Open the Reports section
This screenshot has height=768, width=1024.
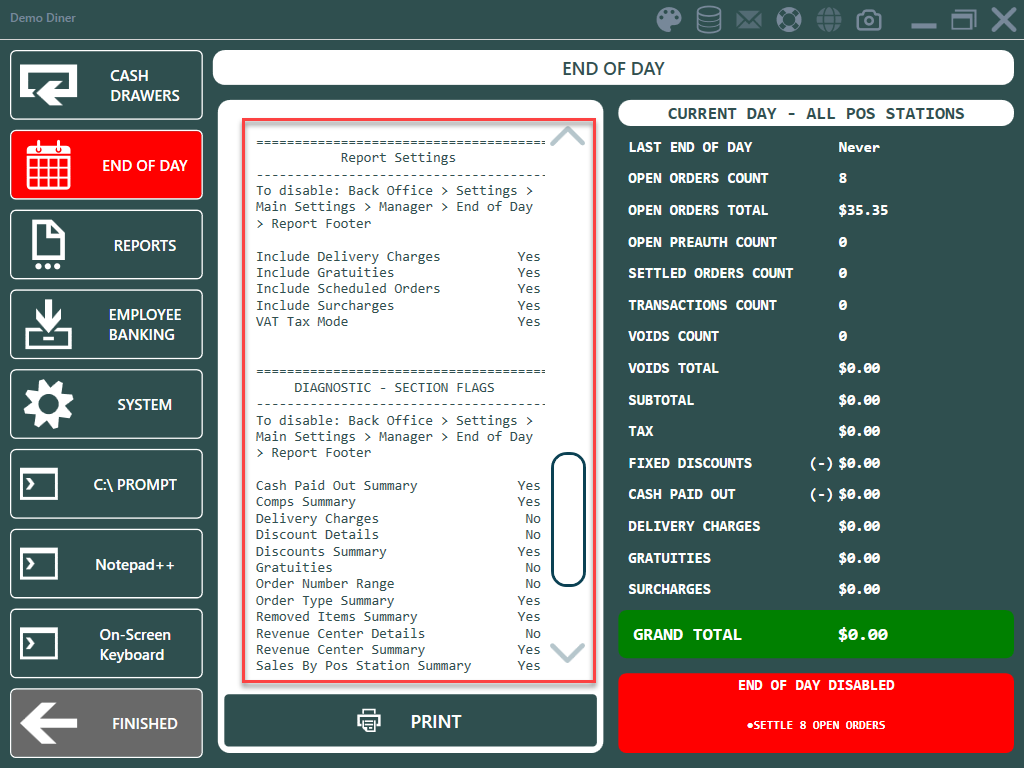(106, 245)
